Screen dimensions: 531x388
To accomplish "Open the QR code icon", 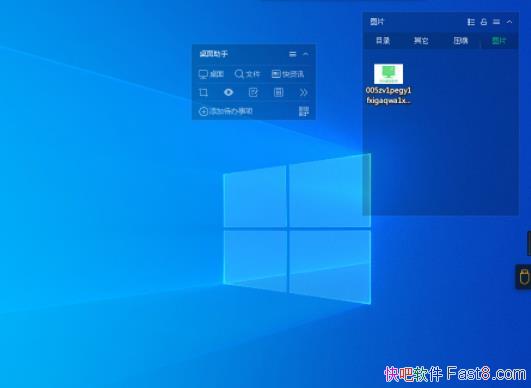I will pyautogui.click(x=304, y=111).
